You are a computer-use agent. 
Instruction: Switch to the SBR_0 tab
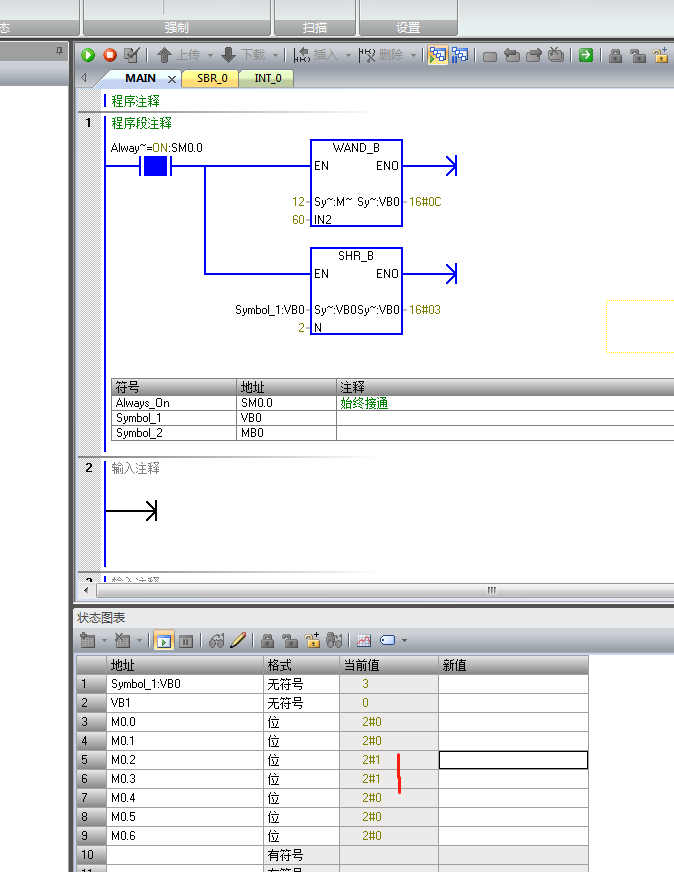tap(211, 78)
